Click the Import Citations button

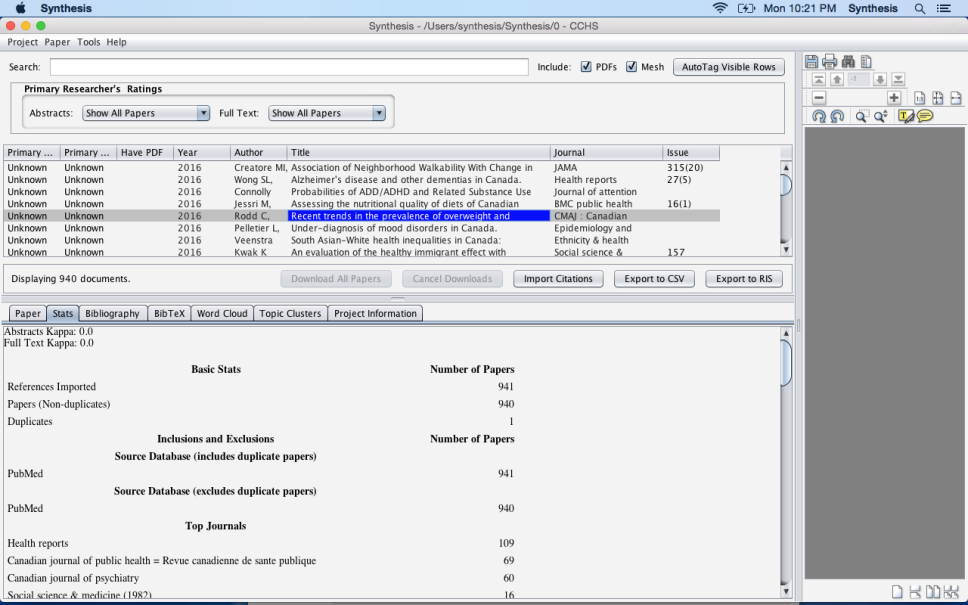(558, 278)
